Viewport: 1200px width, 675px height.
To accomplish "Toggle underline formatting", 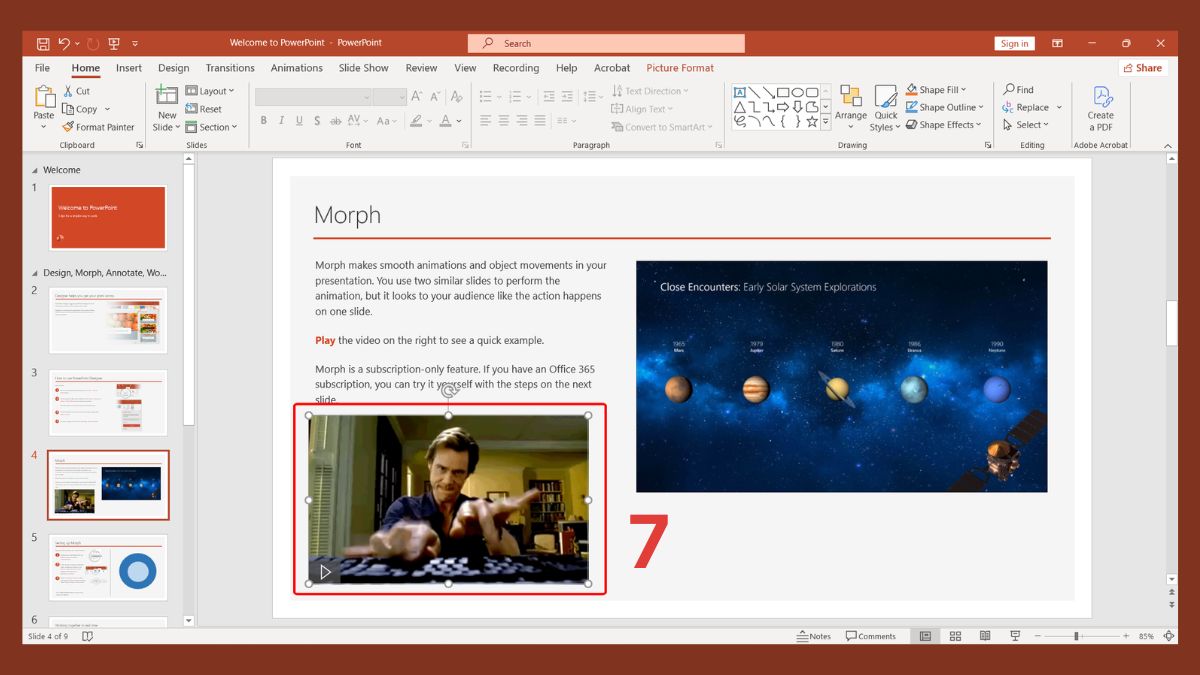I will pyautogui.click(x=297, y=120).
